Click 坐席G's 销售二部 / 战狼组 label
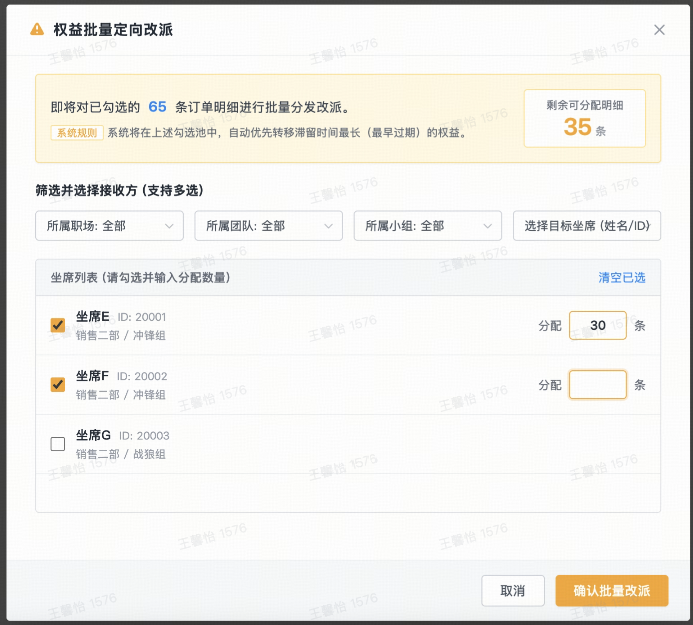Image resolution: width=693 pixels, height=625 pixels. click(121, 454)
